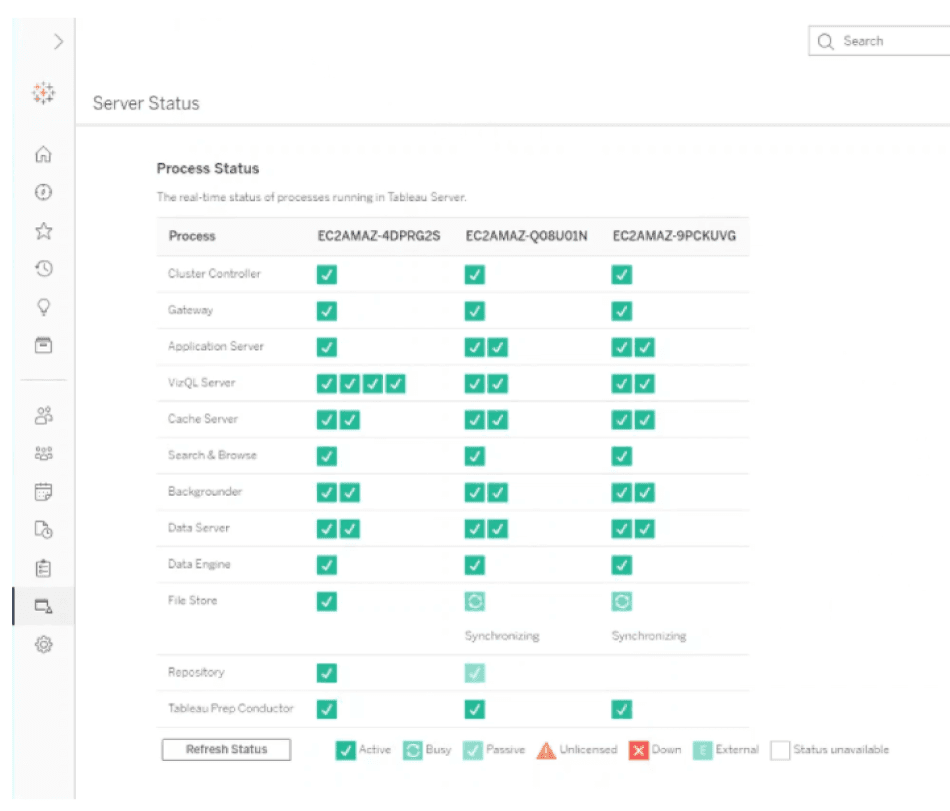The height and width of the screenshot is (811, 950).
Task: Click the EC2AMAZ-9PCKUVG column header
Action: [x=674, y=236]
